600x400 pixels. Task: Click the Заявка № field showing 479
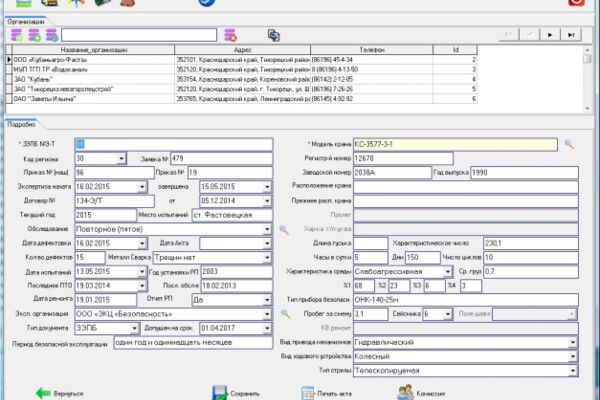[x=221, y=158]
